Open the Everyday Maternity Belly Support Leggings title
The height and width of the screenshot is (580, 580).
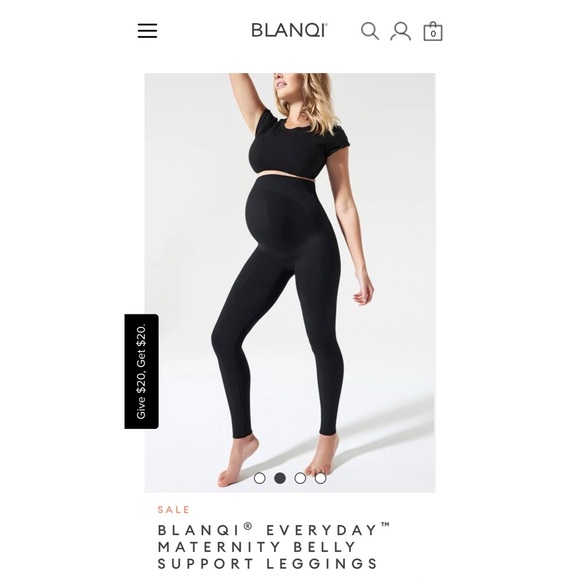[x=274, y=546]
